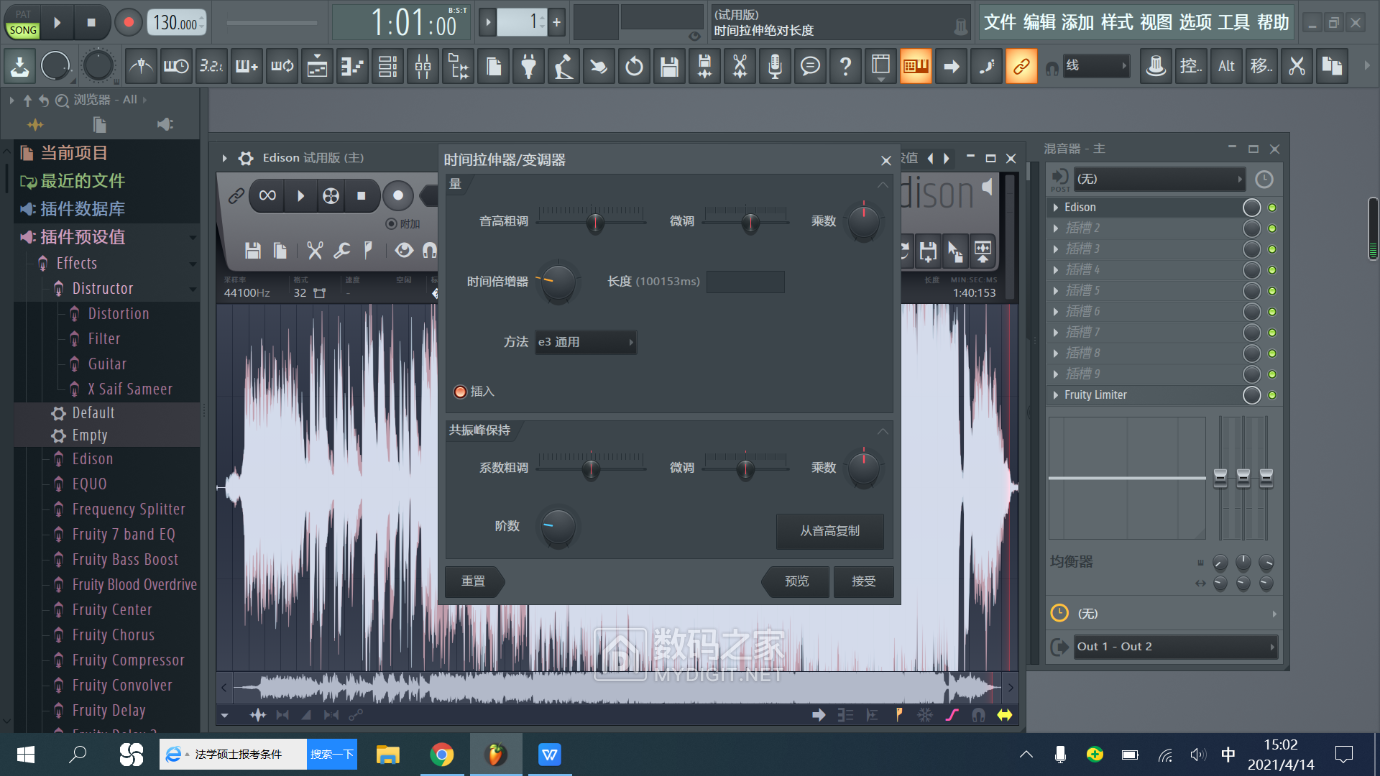The width and height of the screenshot is (1380, 776).
Task: Collapse the 共振峰保持 section with its chevron
Action: point(882,431)
